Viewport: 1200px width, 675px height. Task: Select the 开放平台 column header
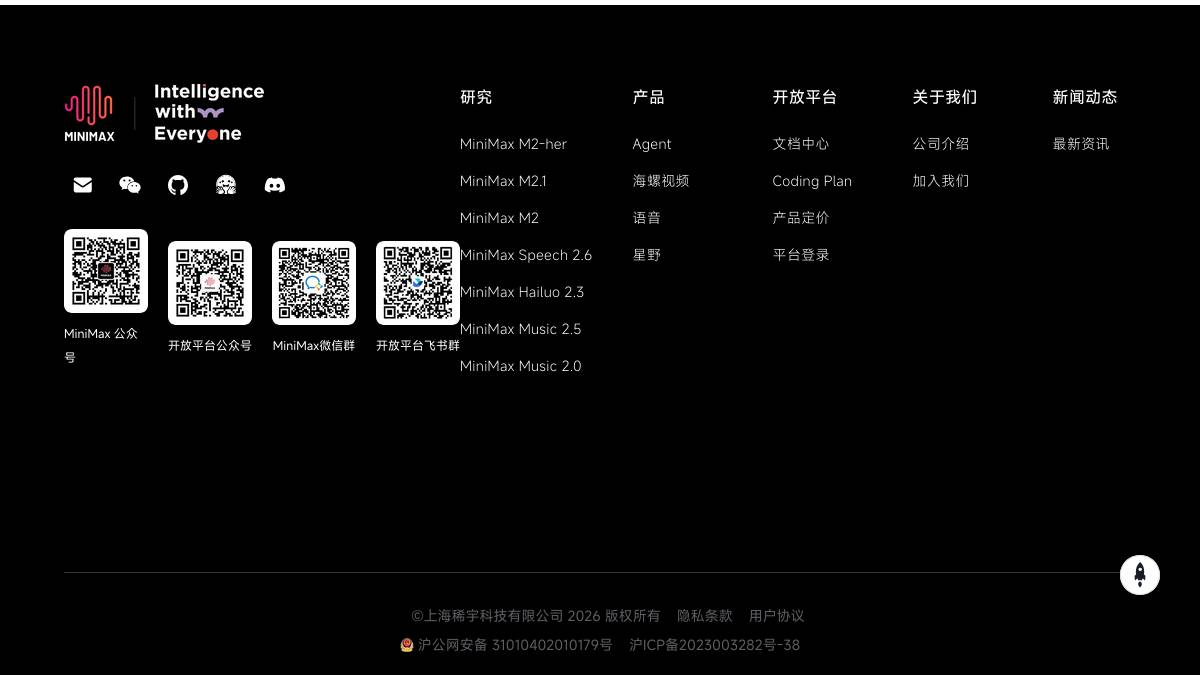806,97
